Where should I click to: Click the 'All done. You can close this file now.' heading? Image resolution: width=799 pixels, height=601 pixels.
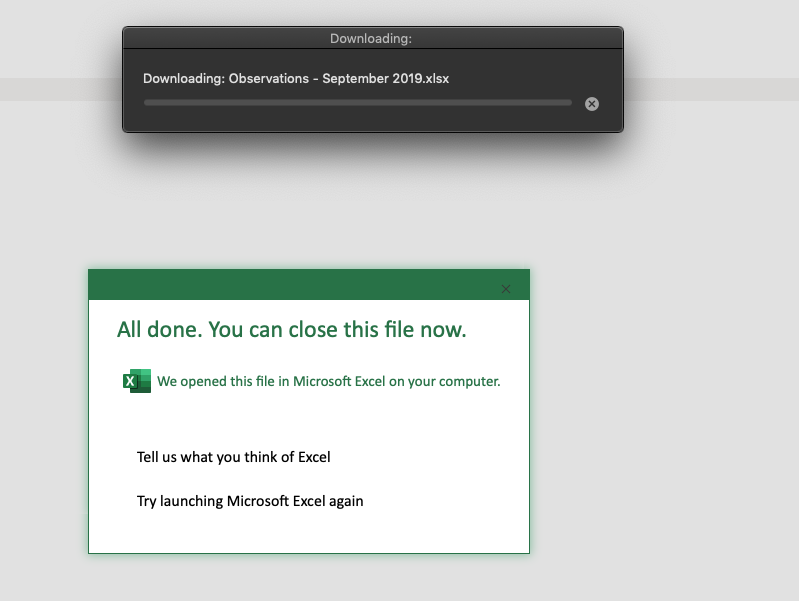(291, 329)
